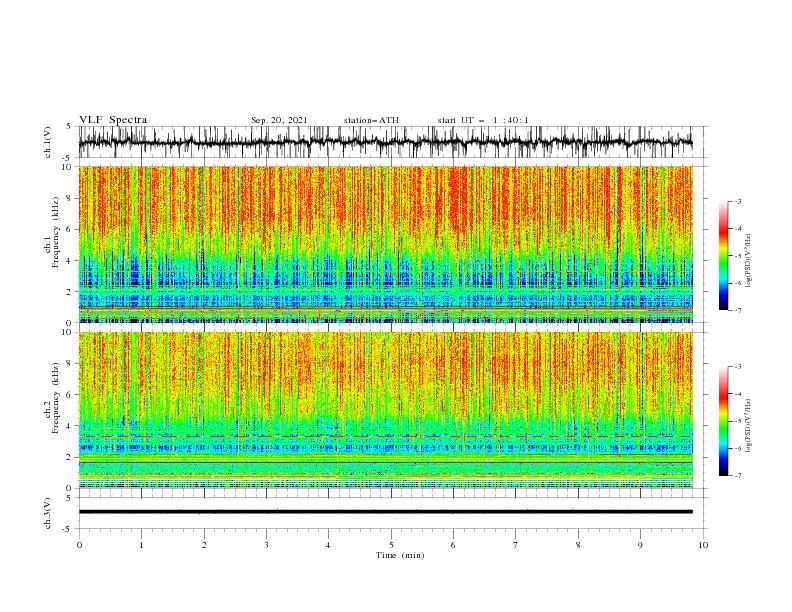792x612 pixels.
Task: Click time-axis tick label "9"
Action: 640,545
